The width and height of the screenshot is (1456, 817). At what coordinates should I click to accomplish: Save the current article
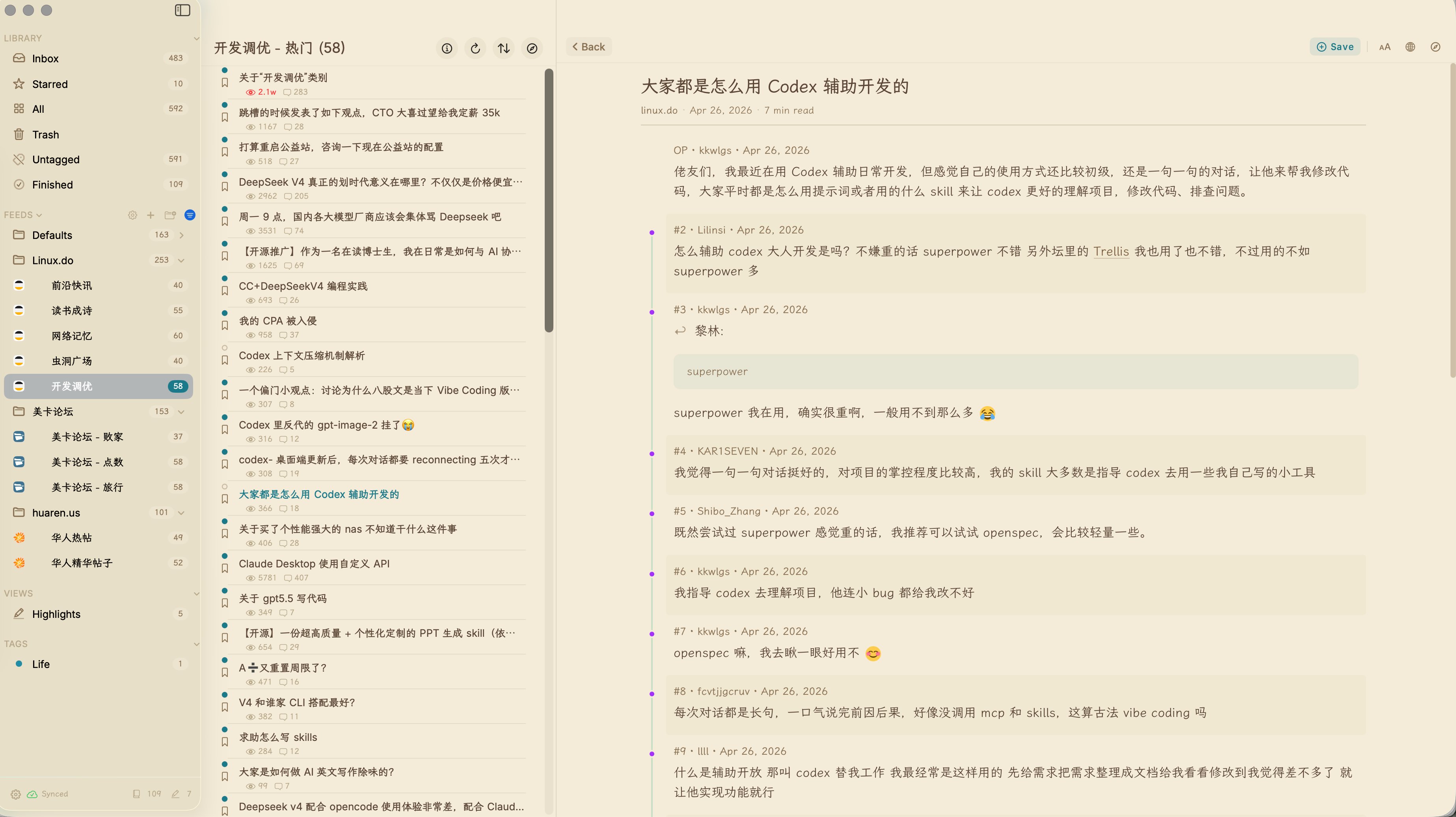tap(1335, 47)
